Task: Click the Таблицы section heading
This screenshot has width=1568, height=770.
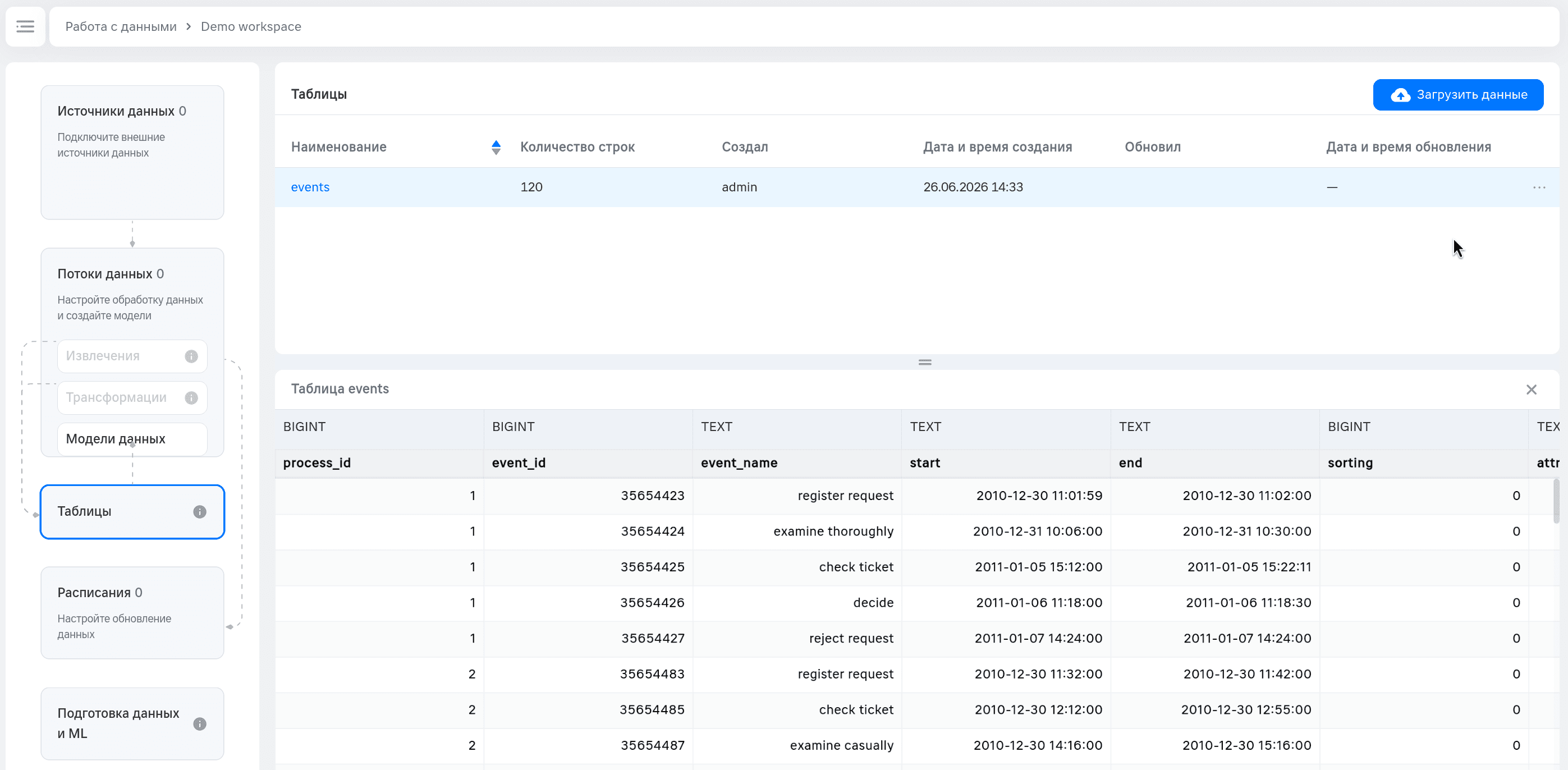Action: (x=319, y=94)
